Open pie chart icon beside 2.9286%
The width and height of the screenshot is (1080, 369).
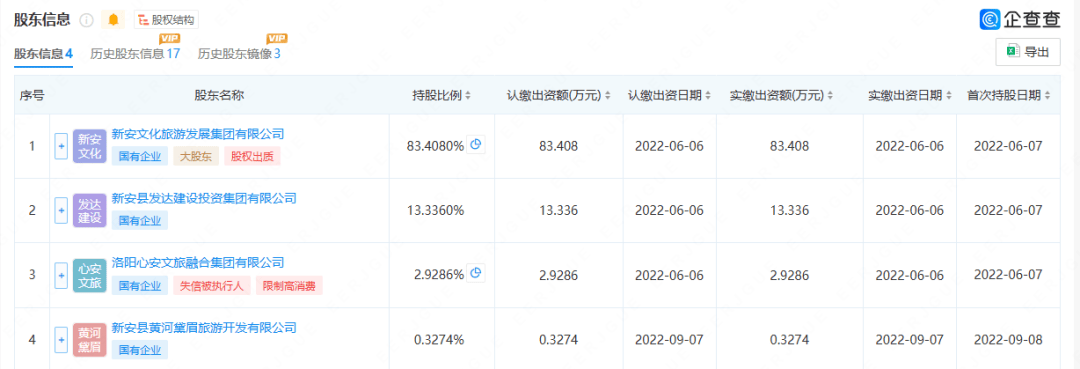coord(477,273)
